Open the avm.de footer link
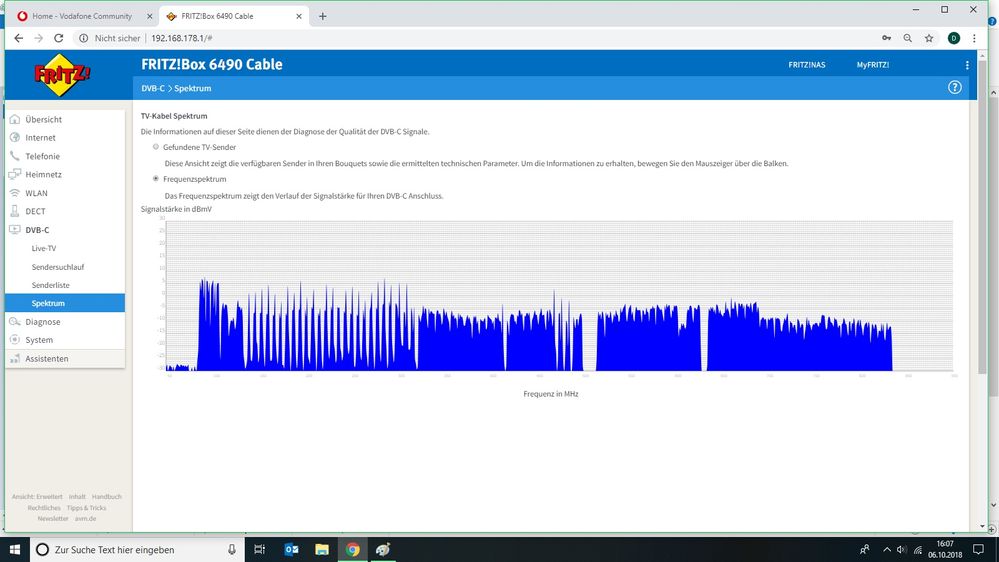This screenshot has width=999, height=562. pos(85,519)
